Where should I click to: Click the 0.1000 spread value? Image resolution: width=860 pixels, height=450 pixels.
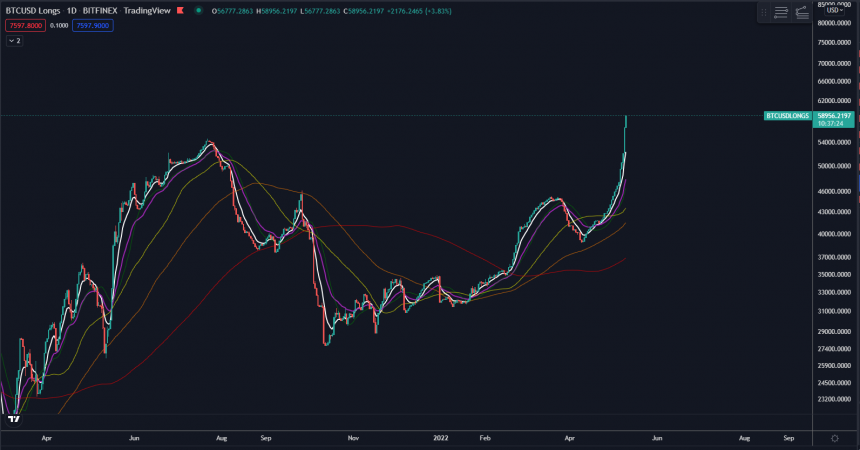coord(59,25)
